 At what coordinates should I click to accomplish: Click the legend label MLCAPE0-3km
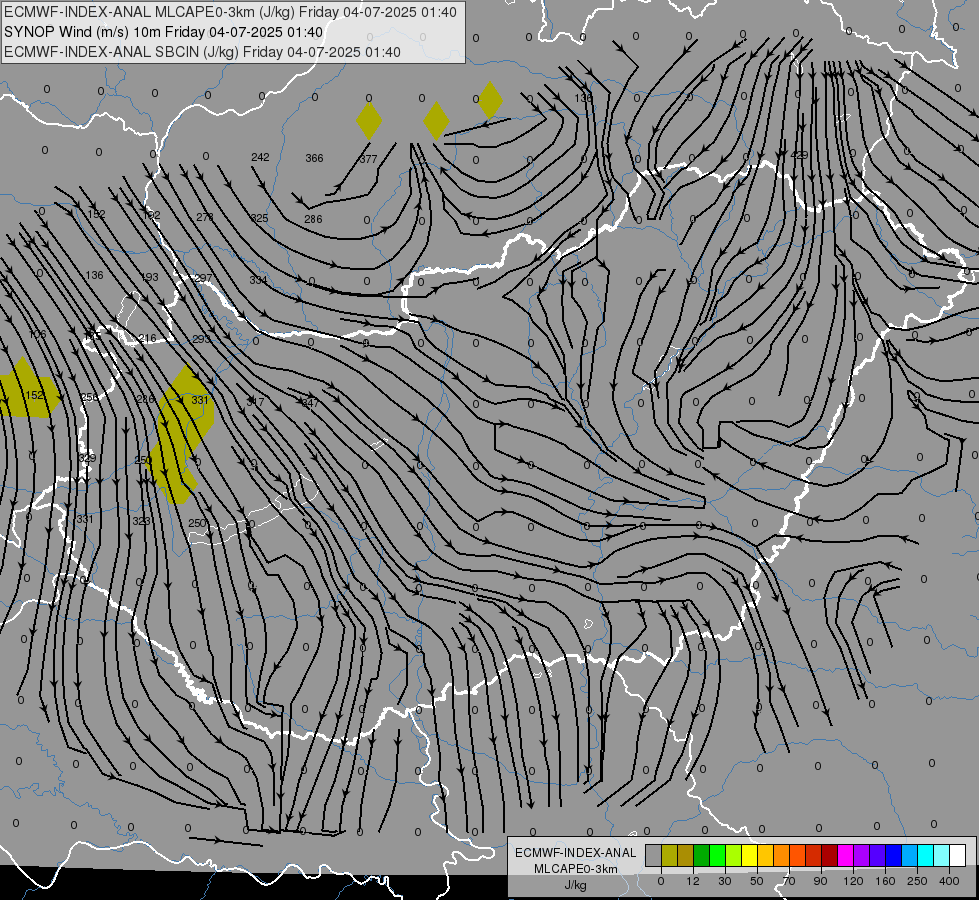(x=575, y=869)
